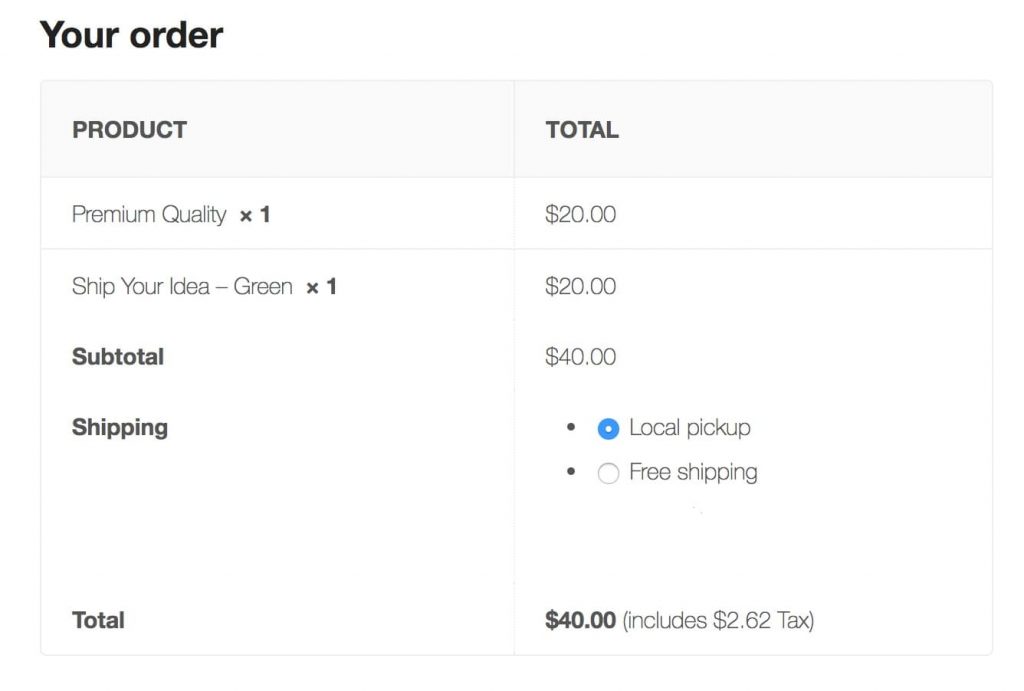This screenshot has width=1024, height=691.
Task: Click the bold $40.00 order total
Action: 580,620
